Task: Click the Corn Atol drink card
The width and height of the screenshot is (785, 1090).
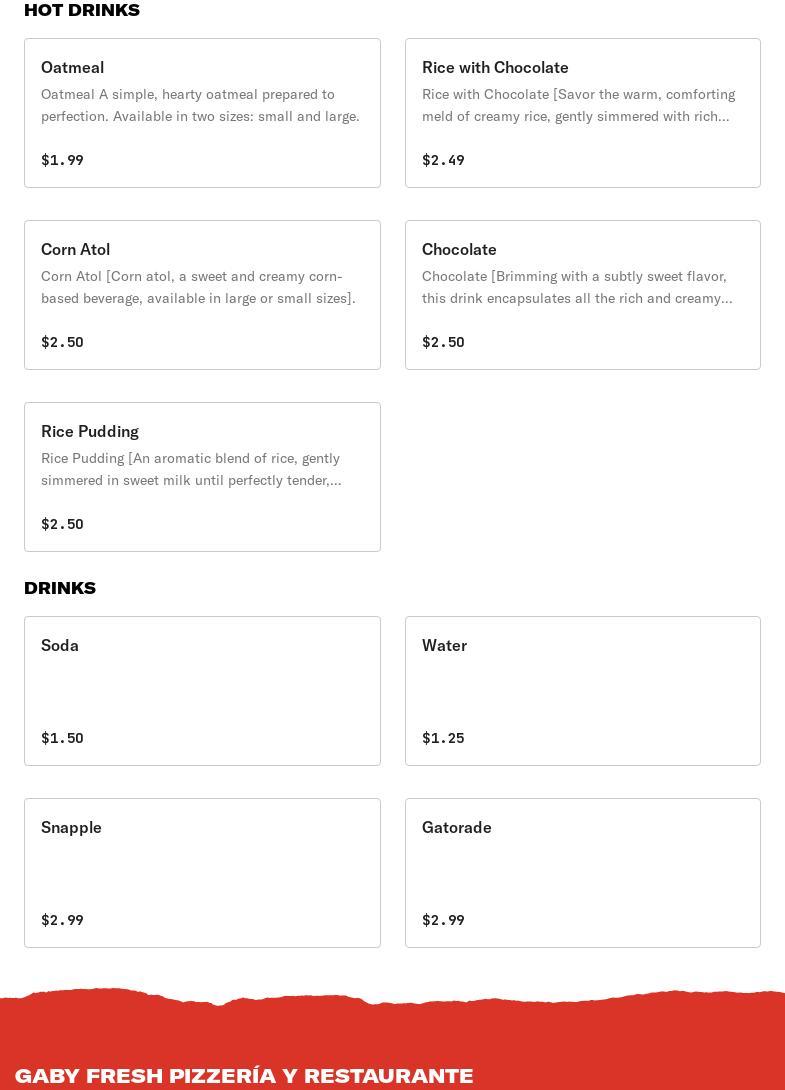Action: click(202, 295)
